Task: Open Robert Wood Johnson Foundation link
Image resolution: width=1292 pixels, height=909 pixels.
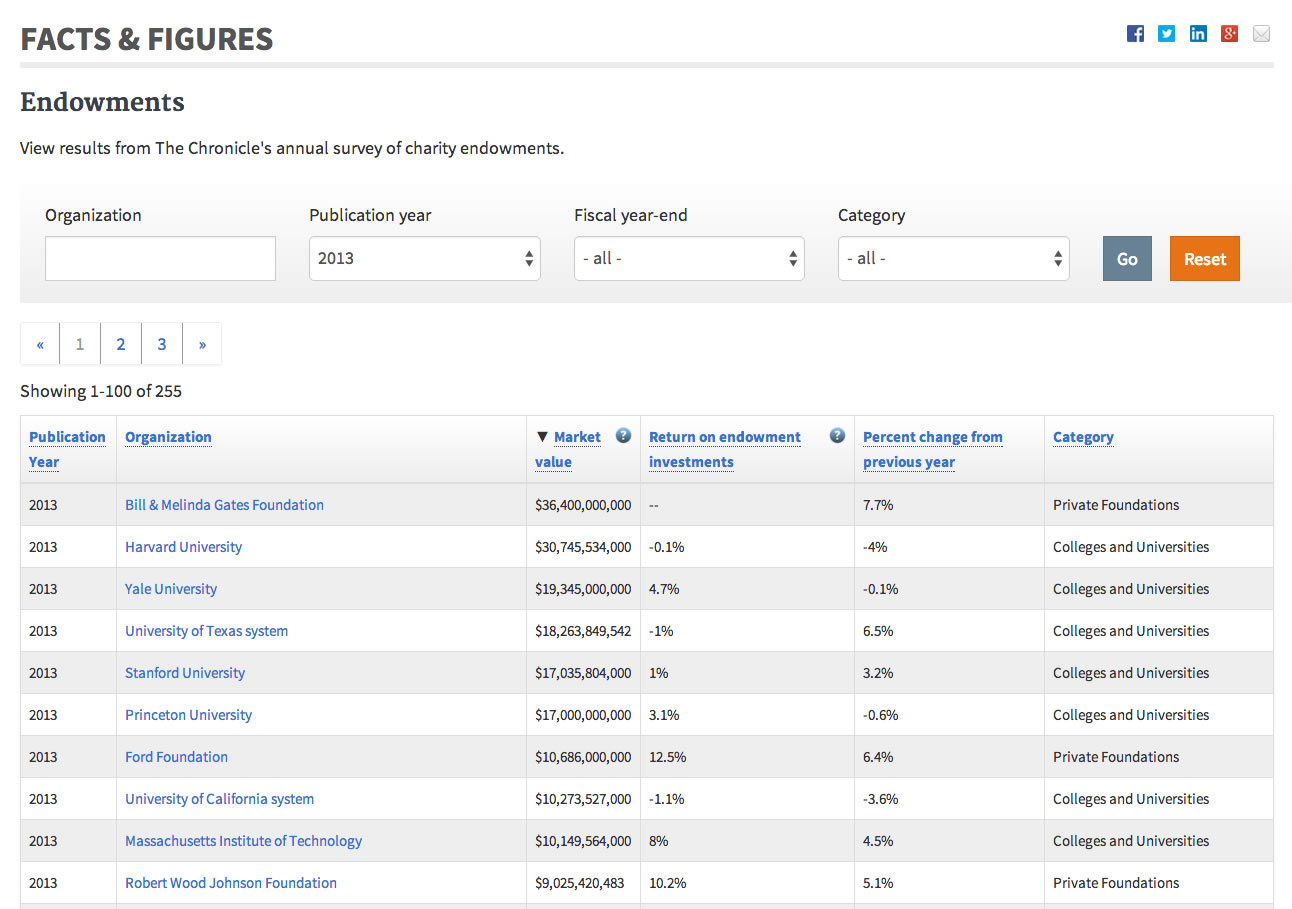Action: [x=231, y=883]
